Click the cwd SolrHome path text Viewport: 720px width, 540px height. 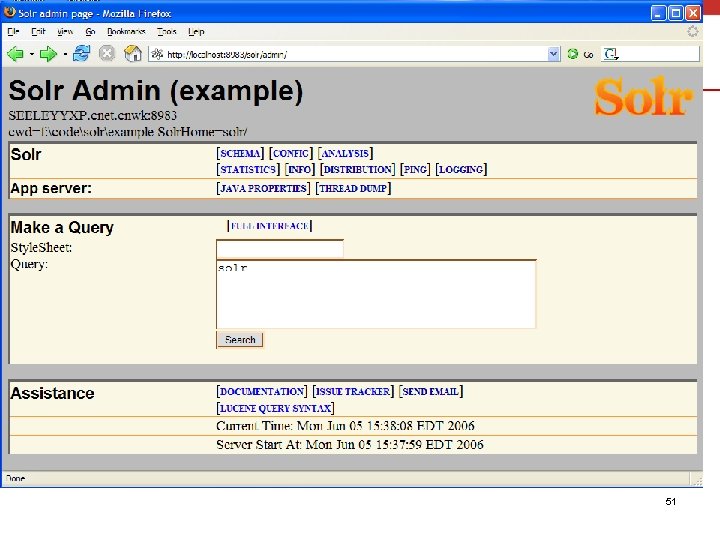128,132
